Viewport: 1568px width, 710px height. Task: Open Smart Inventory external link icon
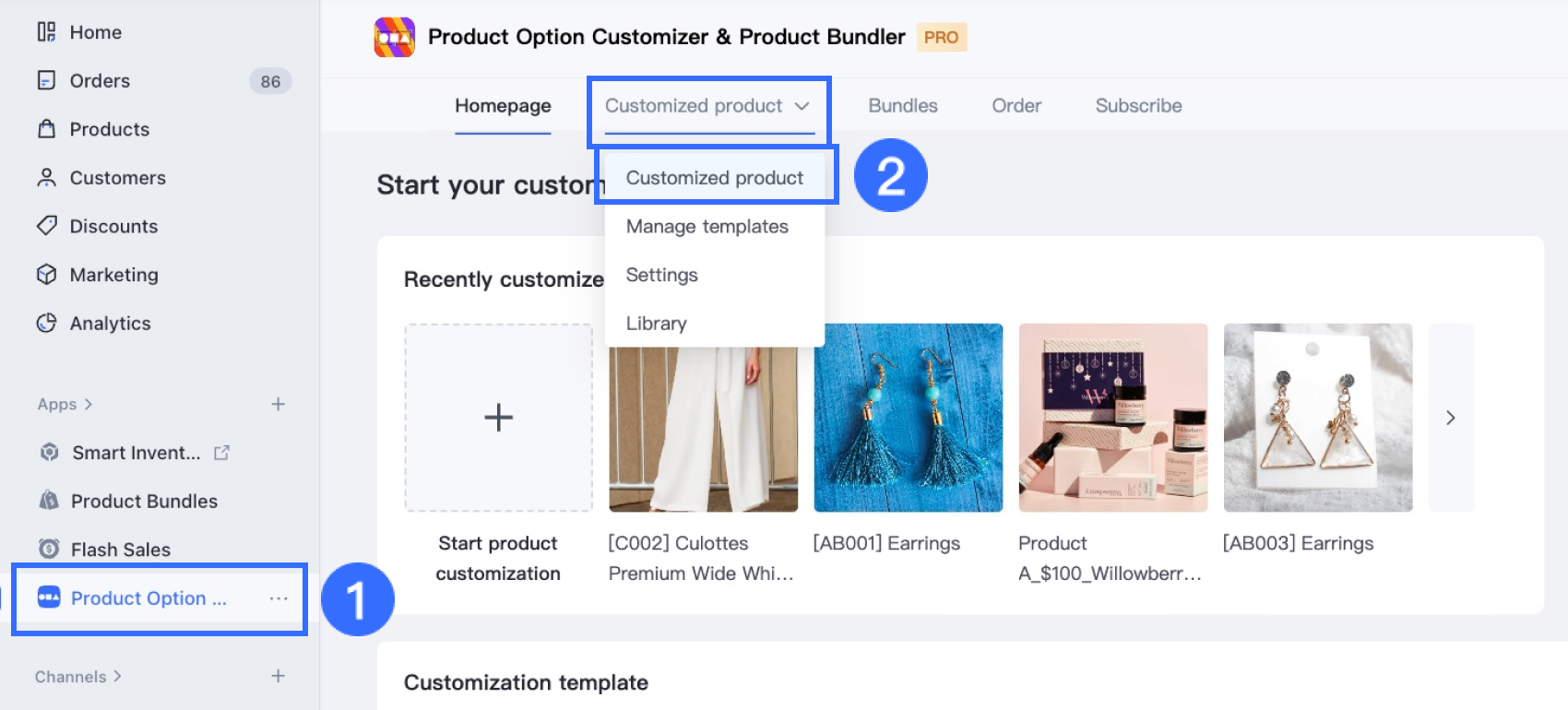(221, 453)
